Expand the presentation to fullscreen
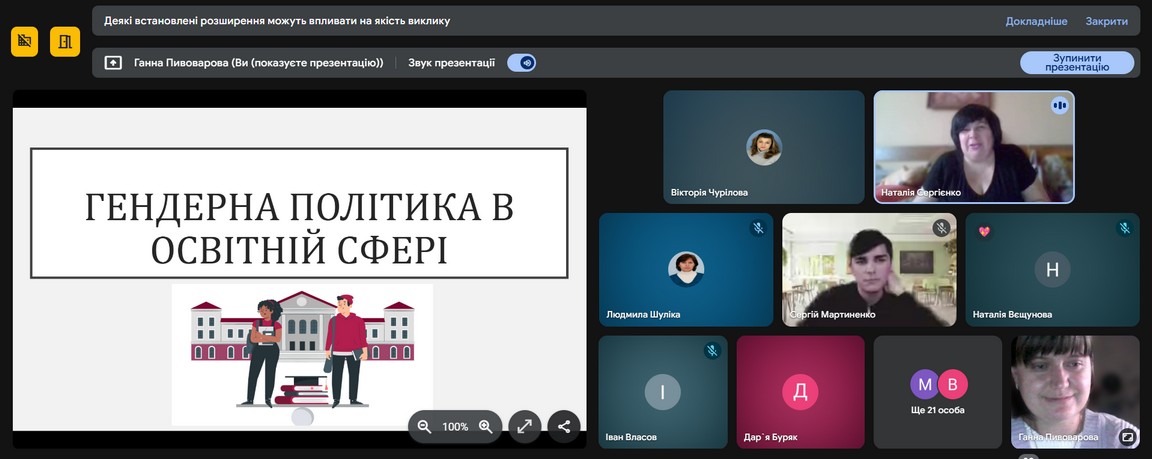 click(524, 427)
